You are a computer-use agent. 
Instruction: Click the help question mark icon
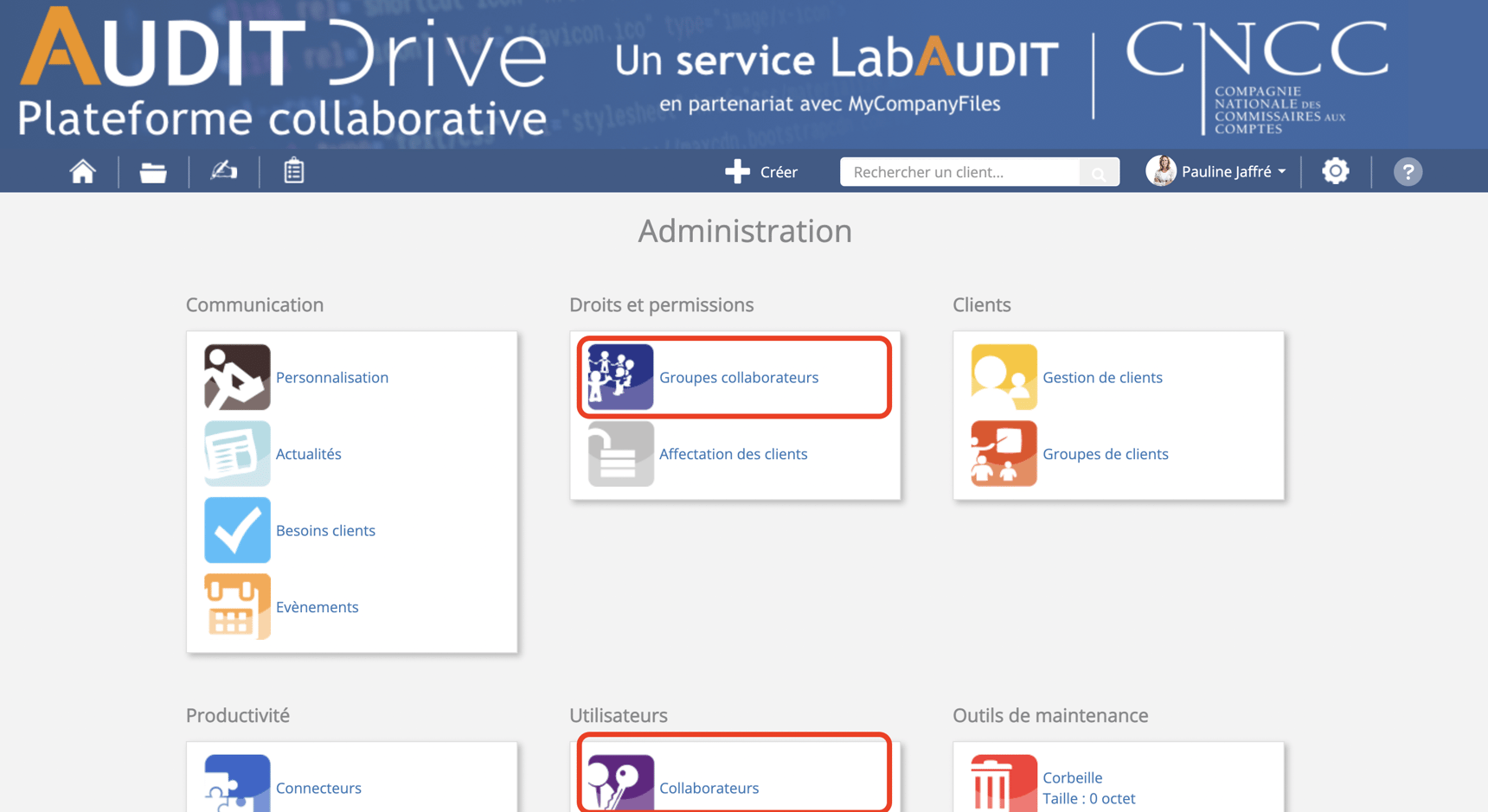pos(1408,170)
